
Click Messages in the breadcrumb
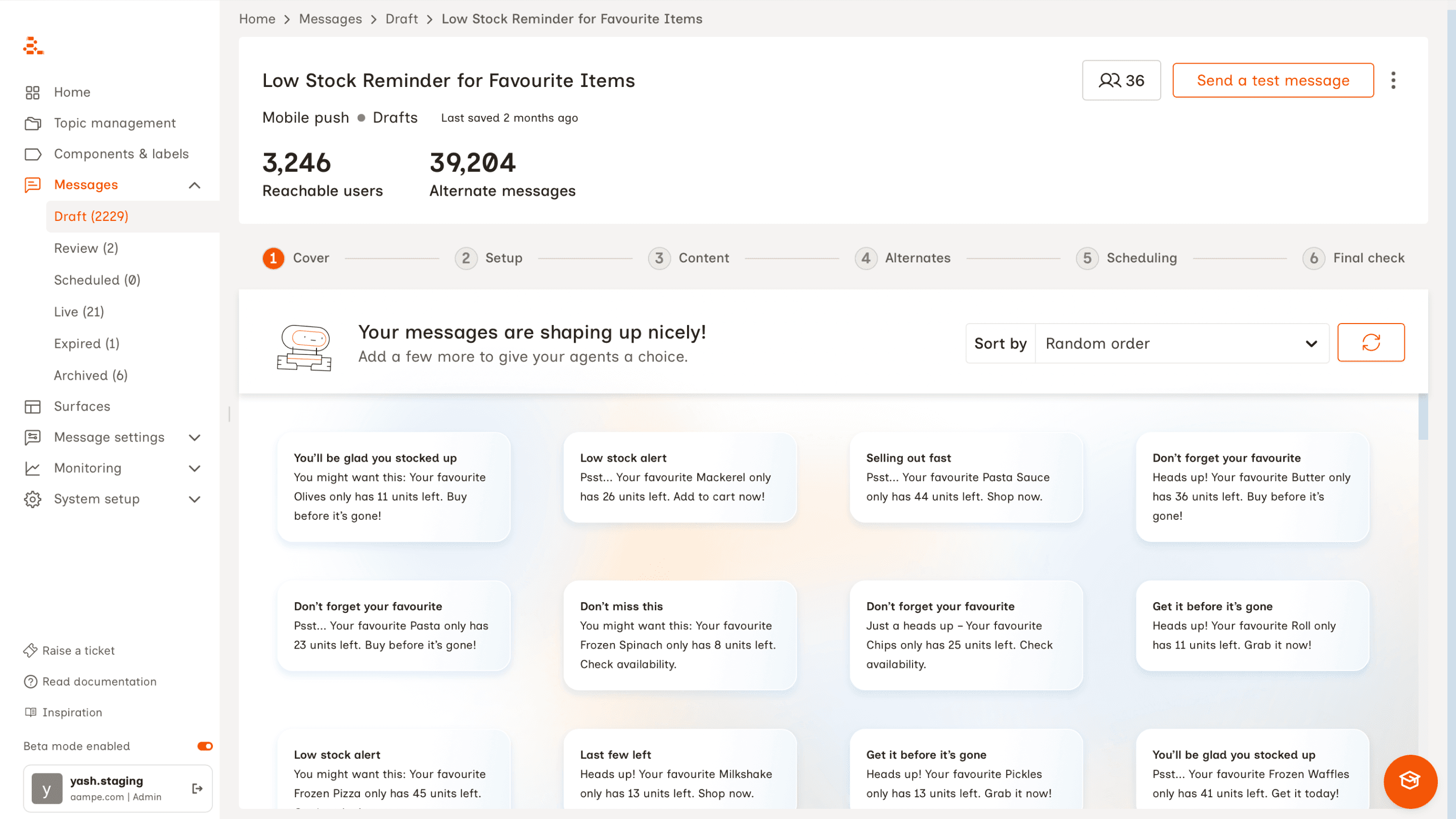click(330, 19)
